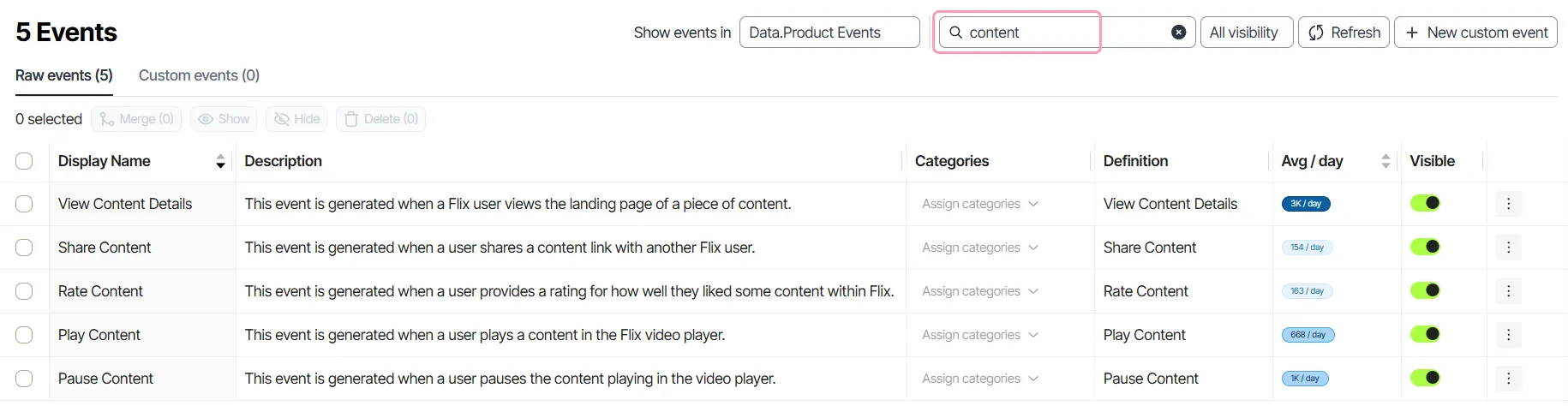Click Play Content display name
The image size is (1568, 406).
[x=99, y=335]
